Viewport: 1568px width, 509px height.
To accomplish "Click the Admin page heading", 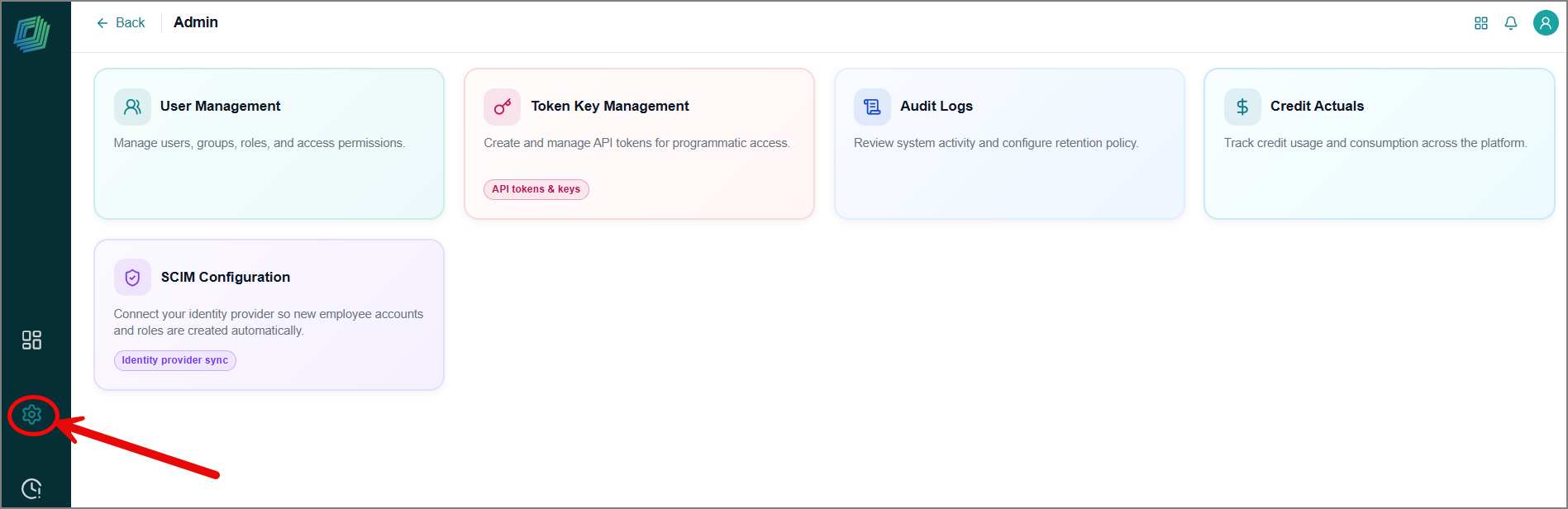I will point(196,22).
